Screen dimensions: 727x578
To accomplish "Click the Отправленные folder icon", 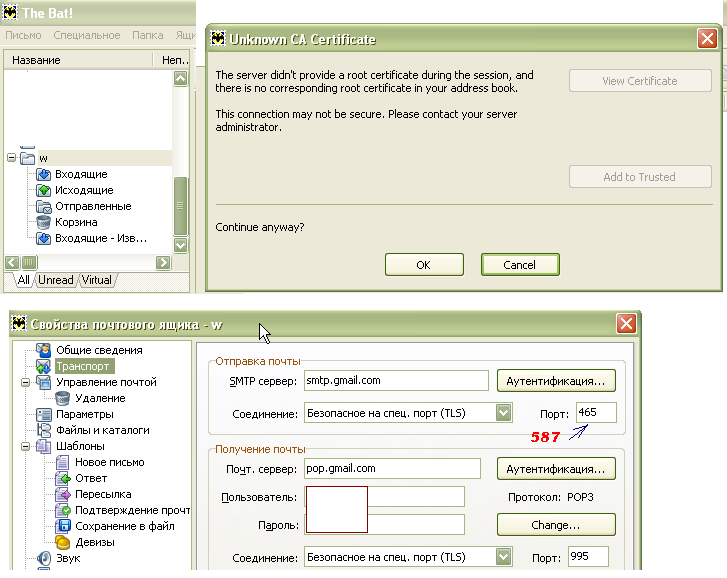I will pyautogui.click(x=44, y=206).
